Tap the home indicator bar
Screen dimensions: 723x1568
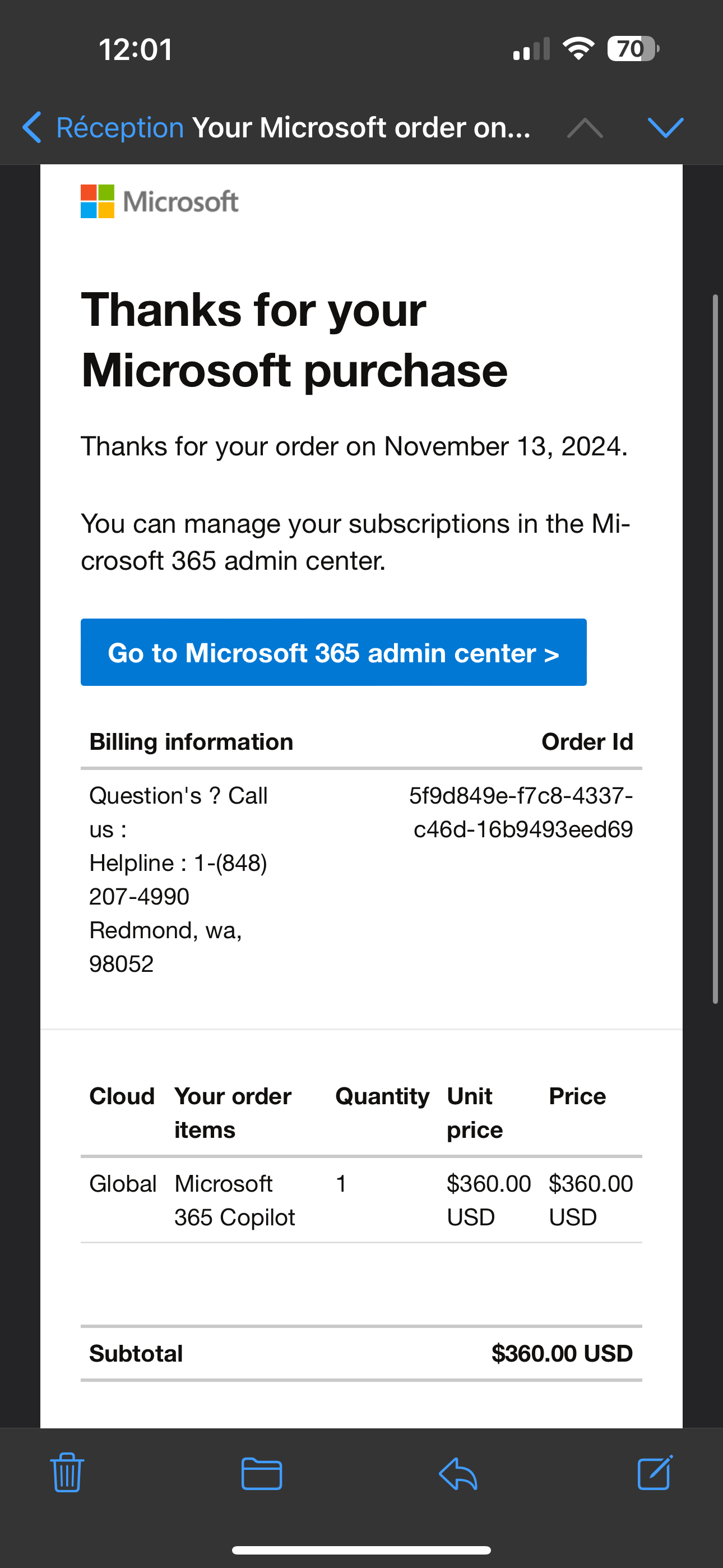click(x=361, y=1551)
